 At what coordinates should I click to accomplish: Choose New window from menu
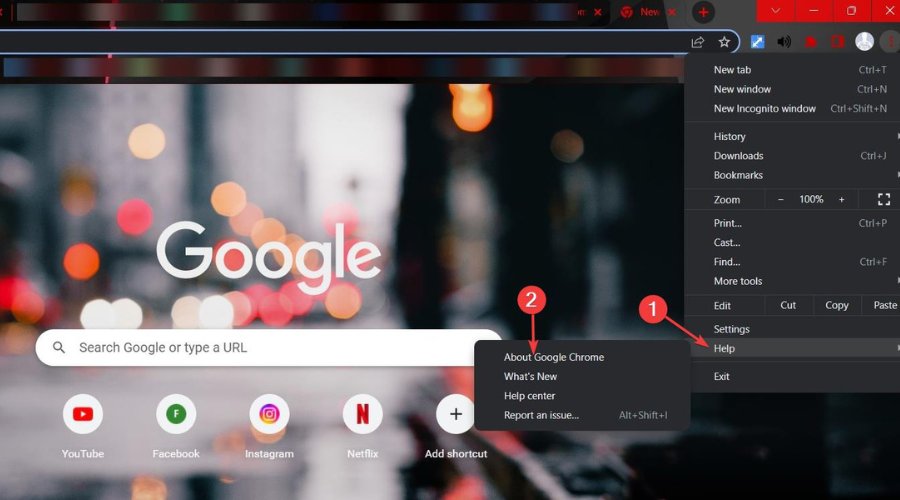792,89
